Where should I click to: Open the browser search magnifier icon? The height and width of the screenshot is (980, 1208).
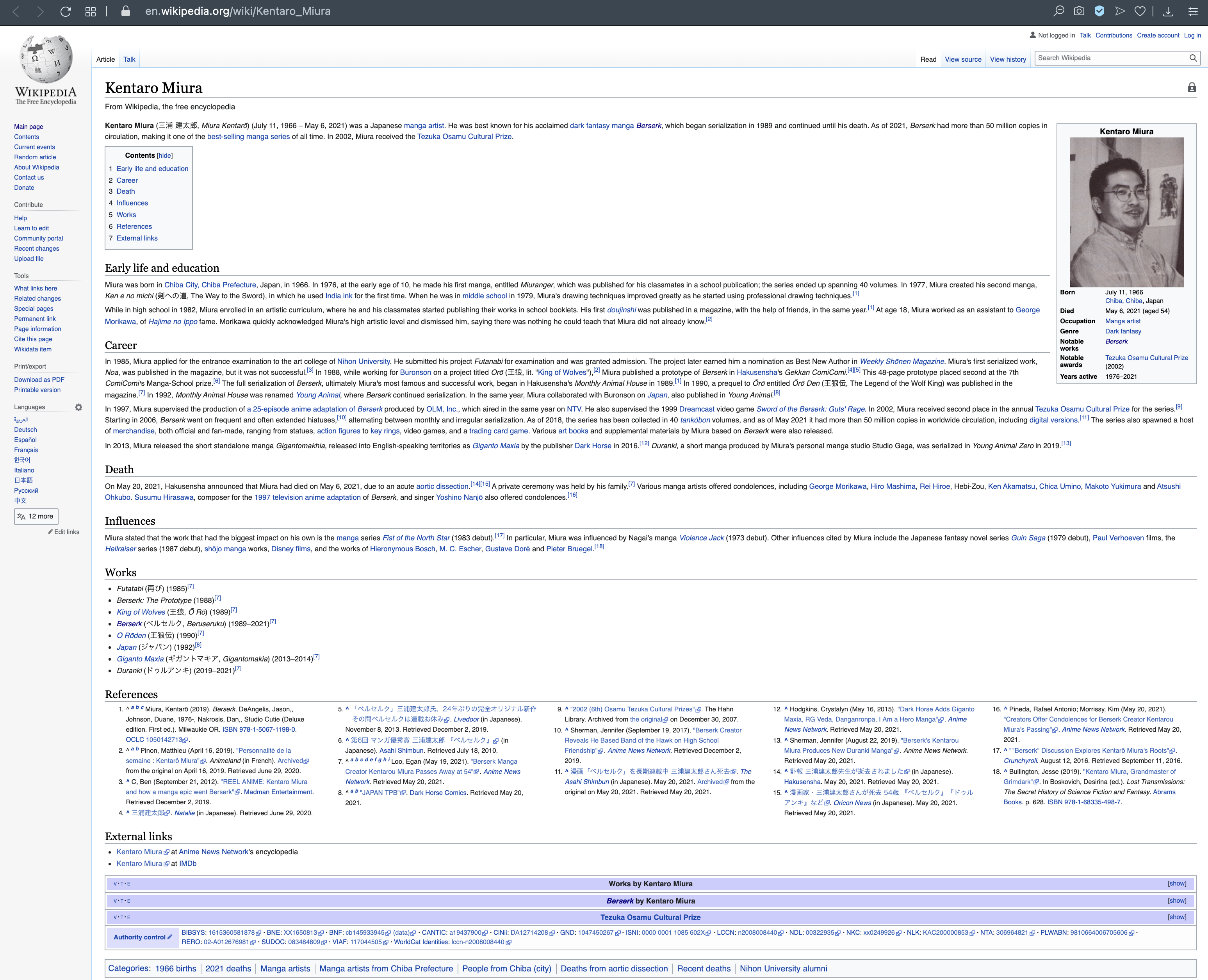[x=1059, y=11]
